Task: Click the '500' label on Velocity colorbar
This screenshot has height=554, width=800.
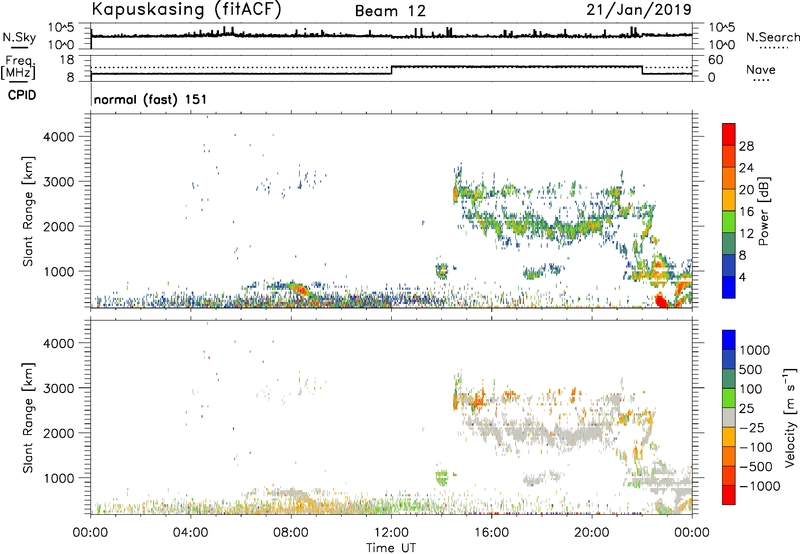Action: pos(753,369)
